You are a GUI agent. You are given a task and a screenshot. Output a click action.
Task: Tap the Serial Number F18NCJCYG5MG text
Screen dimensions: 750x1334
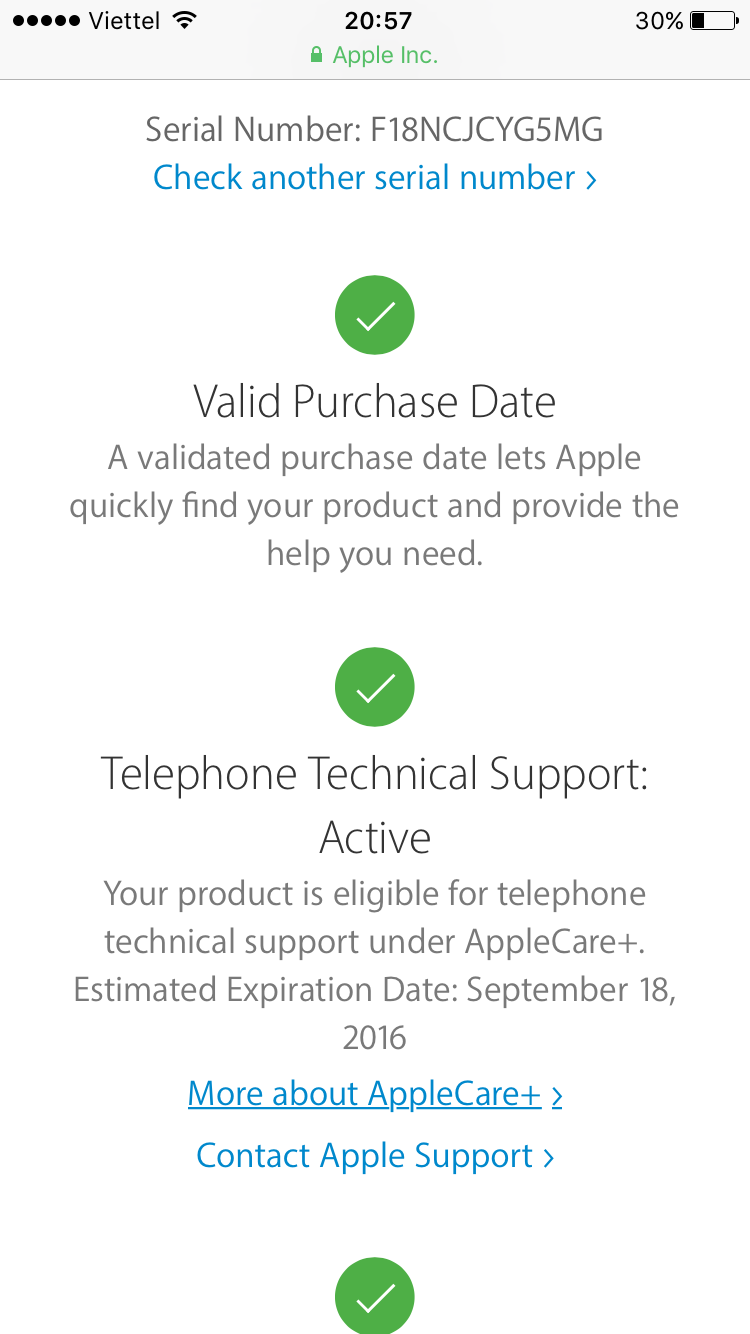point(375,130)
